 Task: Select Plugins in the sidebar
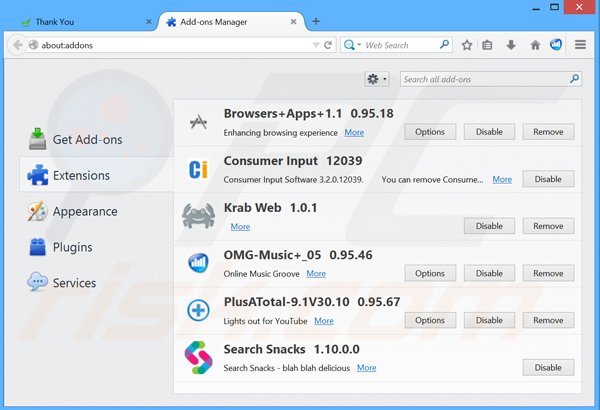click(72, 247)
